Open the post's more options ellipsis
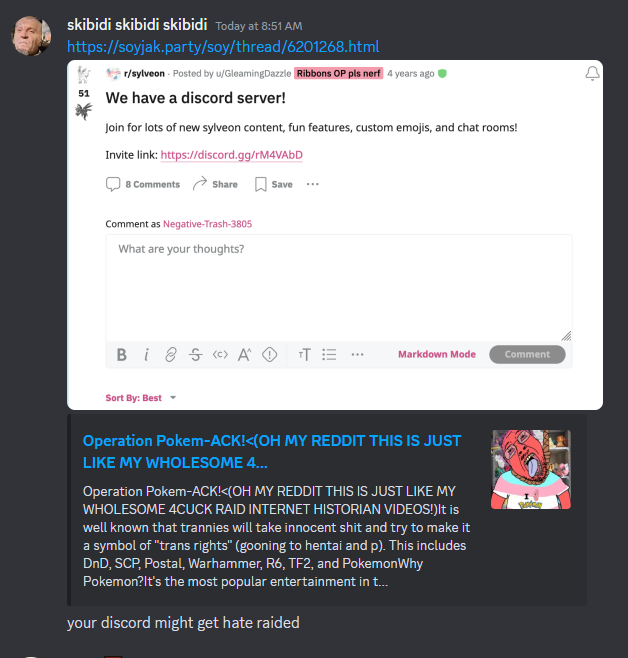The height and width of the screenshot is (658, 628). [x=313, y=184]
